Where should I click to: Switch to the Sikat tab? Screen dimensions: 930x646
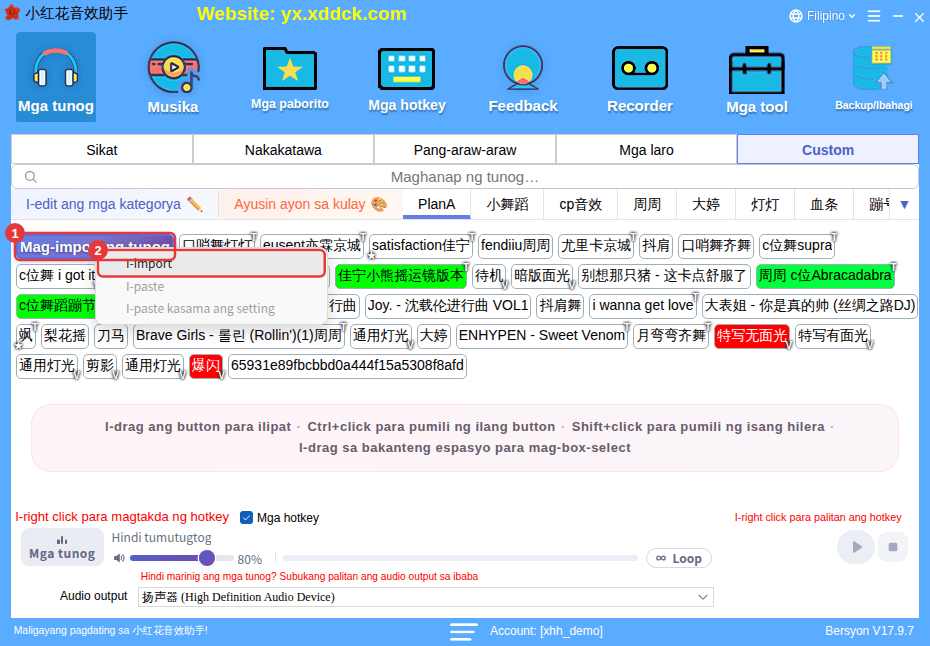[102, 149]
